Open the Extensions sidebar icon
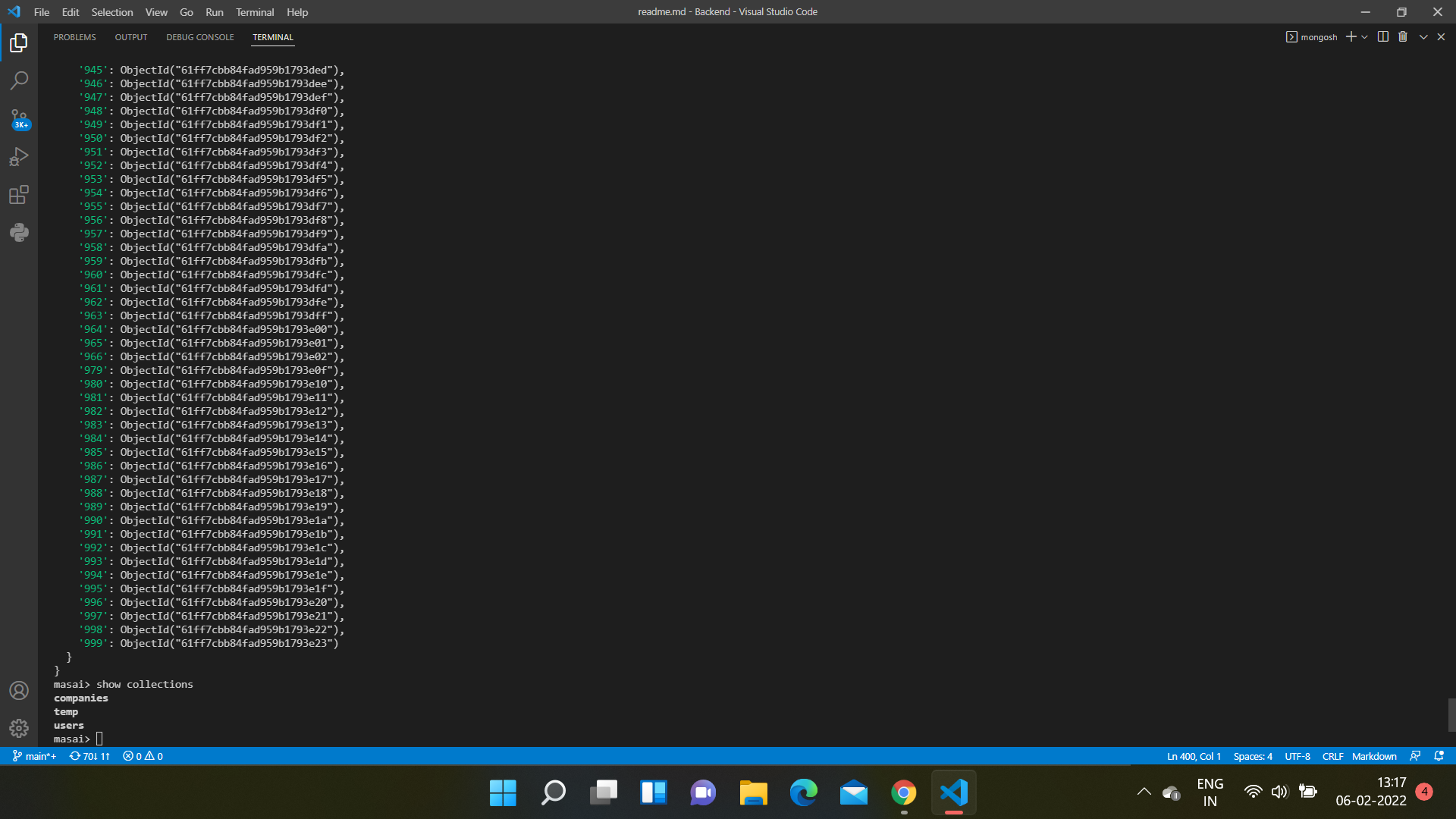Screen dimensions: 1456x819 click(x=18, y=194)
